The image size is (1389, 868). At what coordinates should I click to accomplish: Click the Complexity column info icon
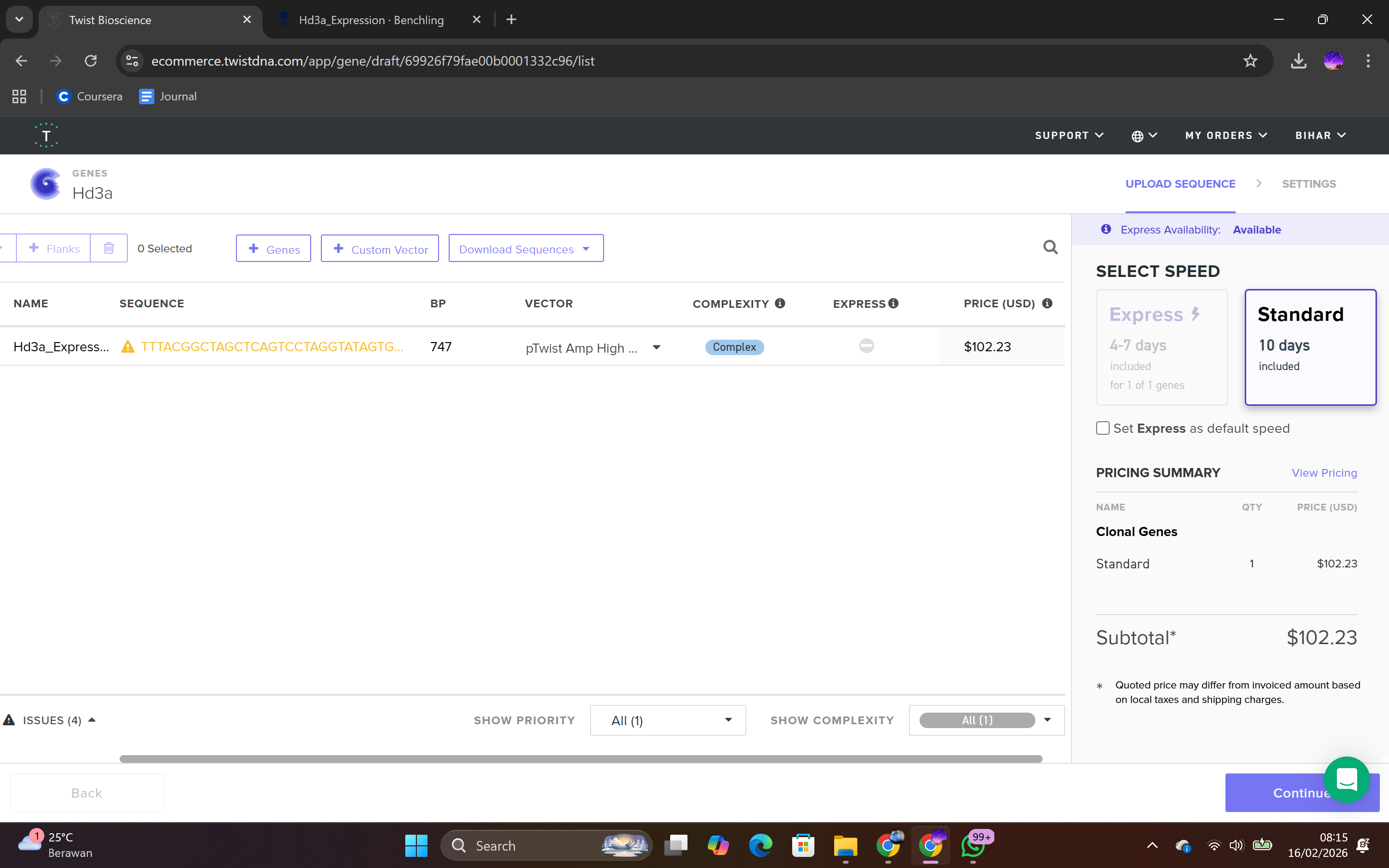tap(780, 303)
